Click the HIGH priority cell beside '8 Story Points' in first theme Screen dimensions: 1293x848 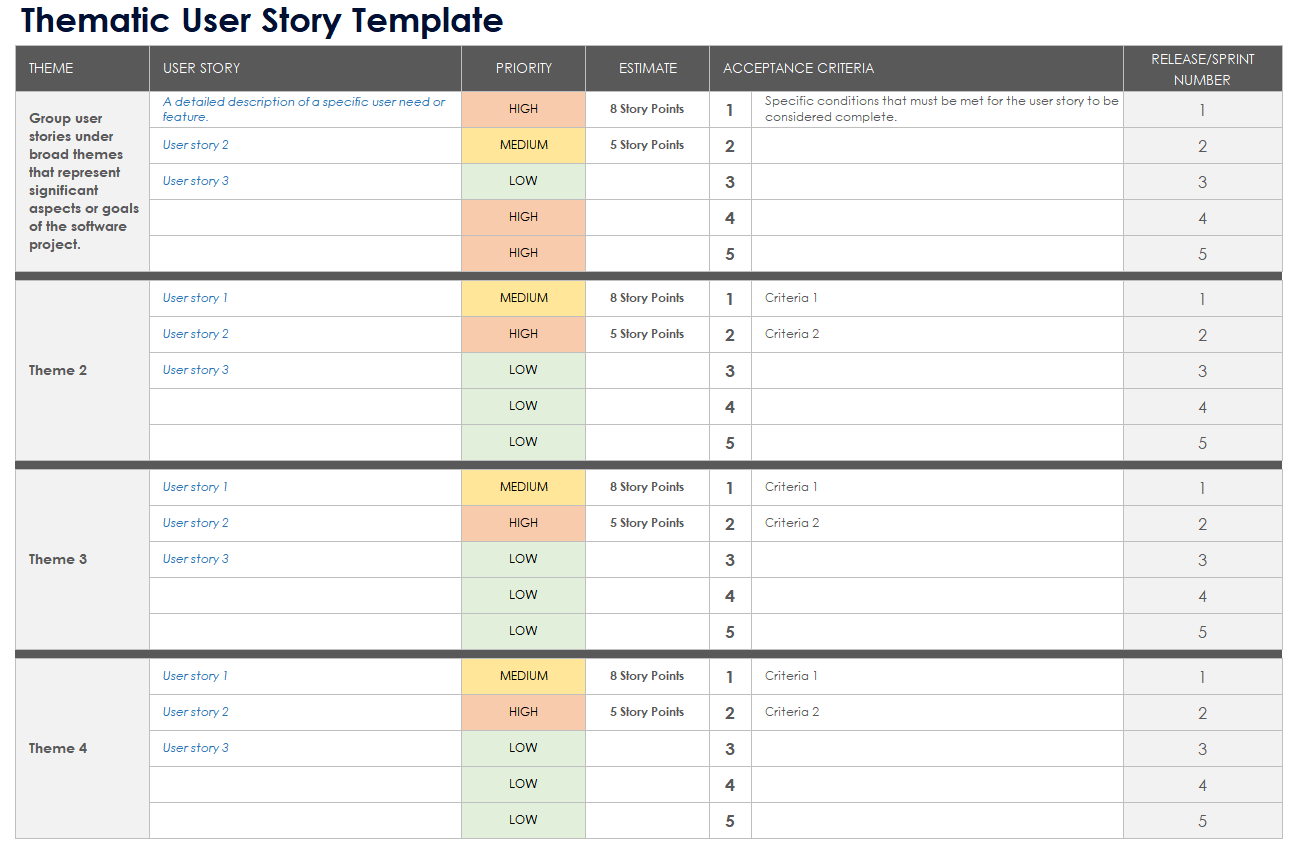click(523, 109)
